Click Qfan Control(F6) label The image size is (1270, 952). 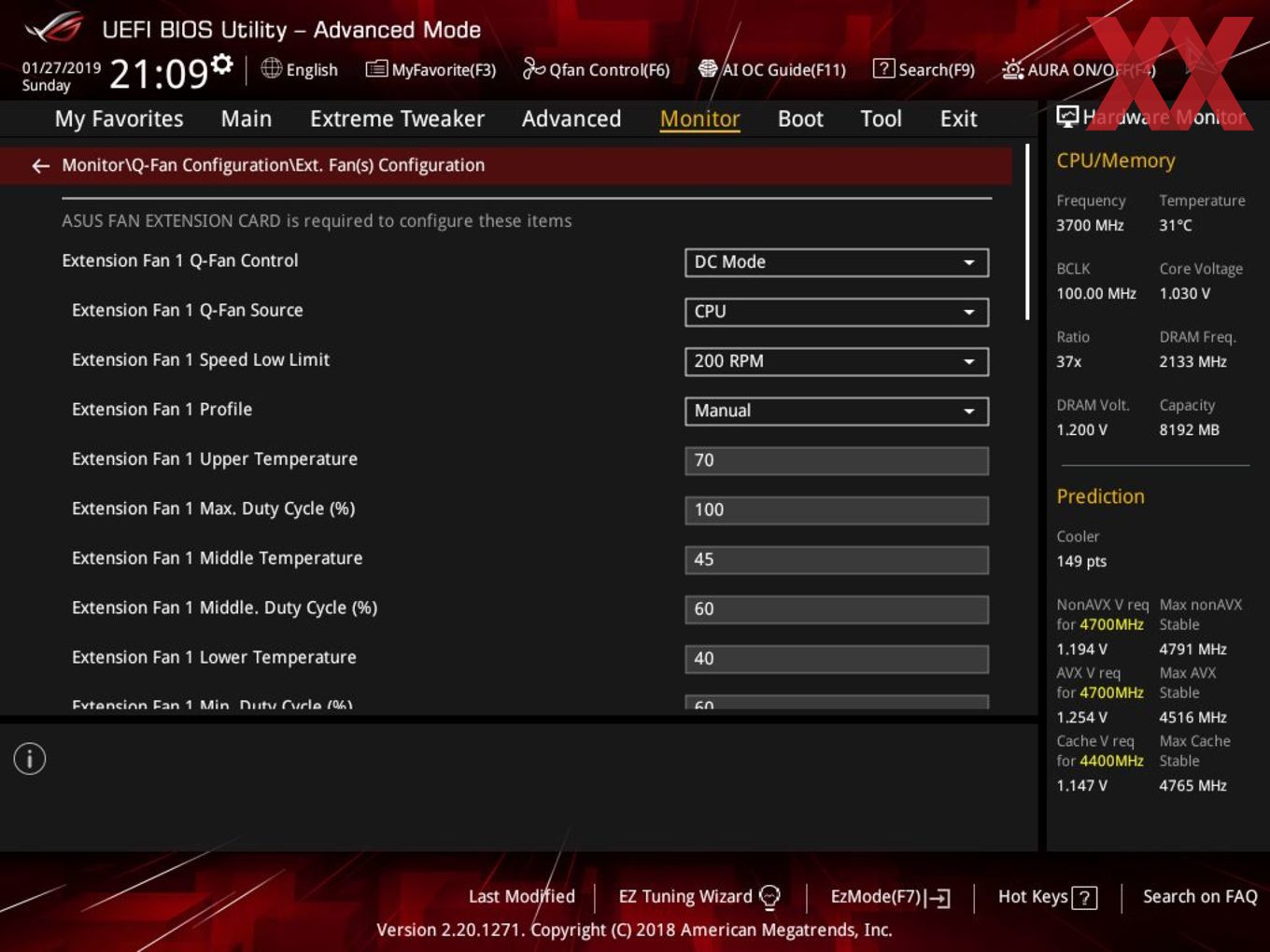pos(610,70)
